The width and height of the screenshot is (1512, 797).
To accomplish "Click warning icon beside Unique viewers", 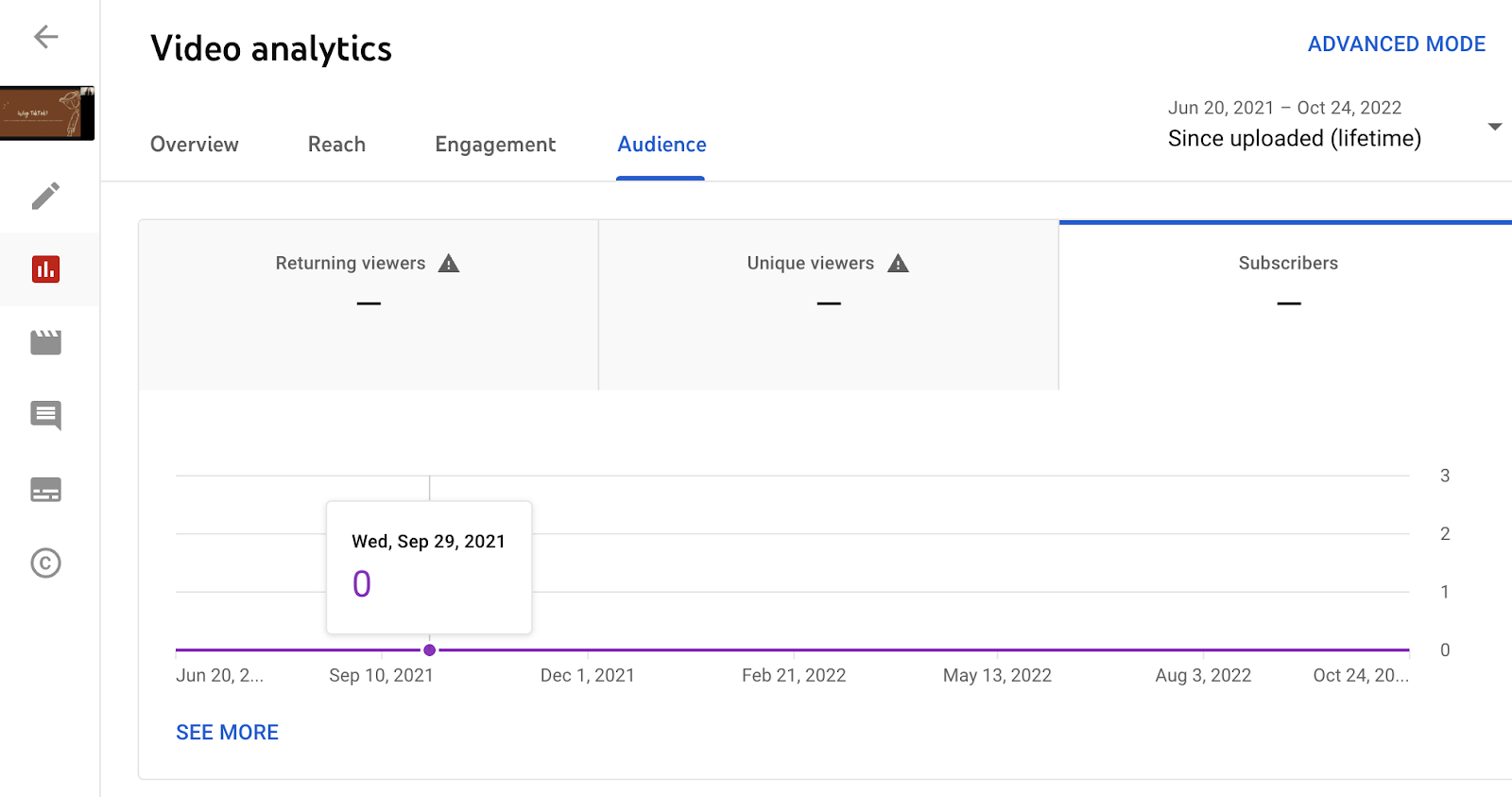I will pos(898,264).
